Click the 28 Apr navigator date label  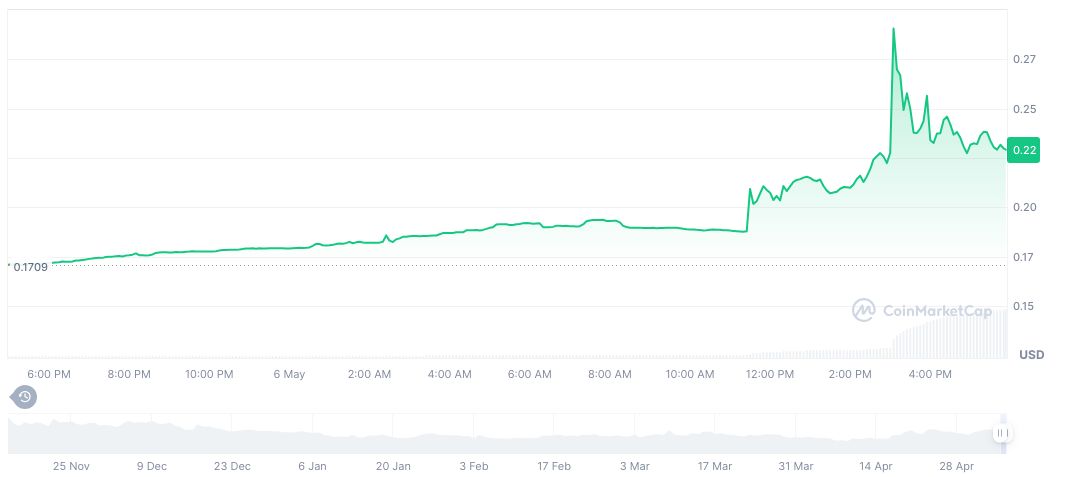[956, 466]
